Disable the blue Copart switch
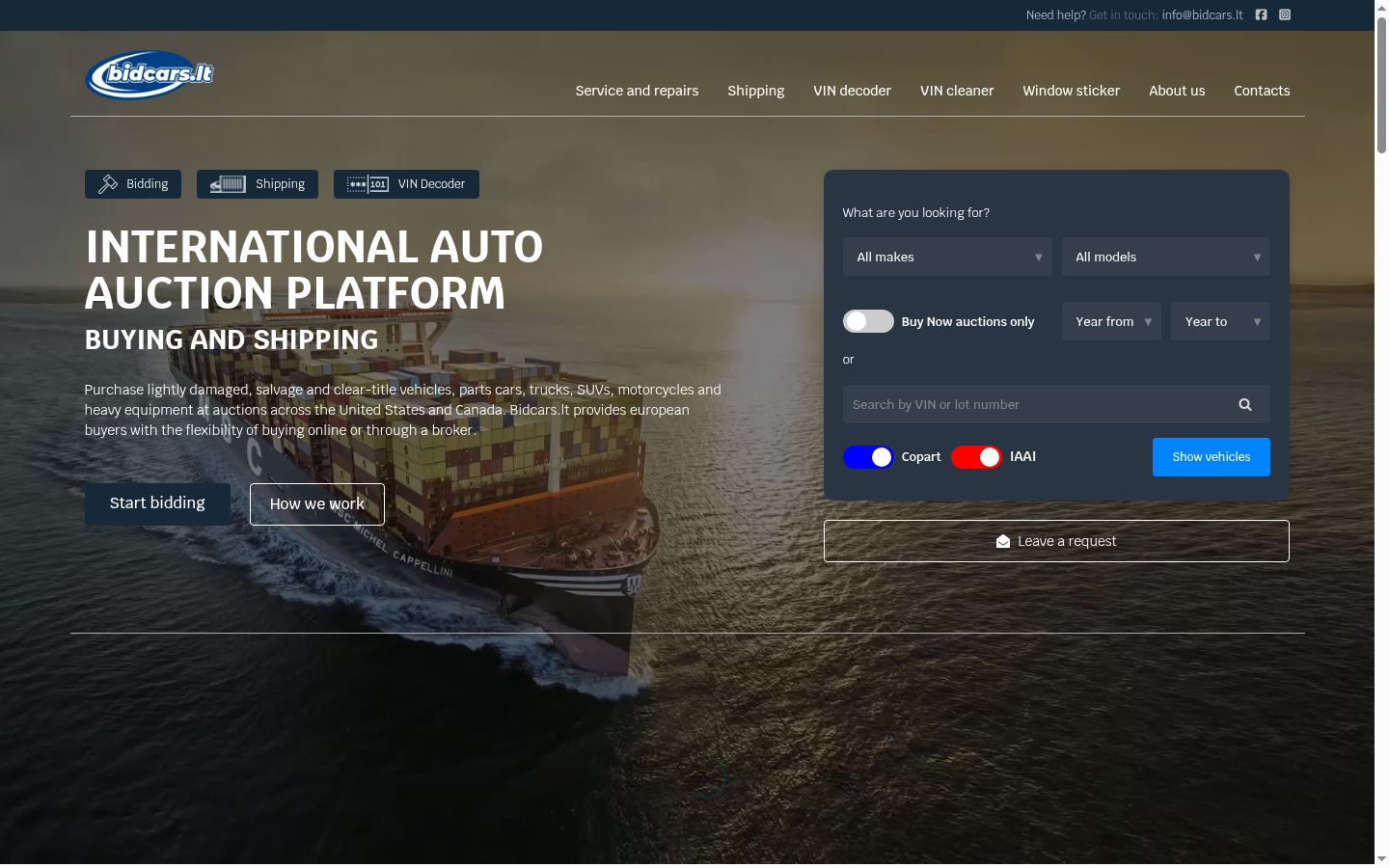 coord(868,457)
